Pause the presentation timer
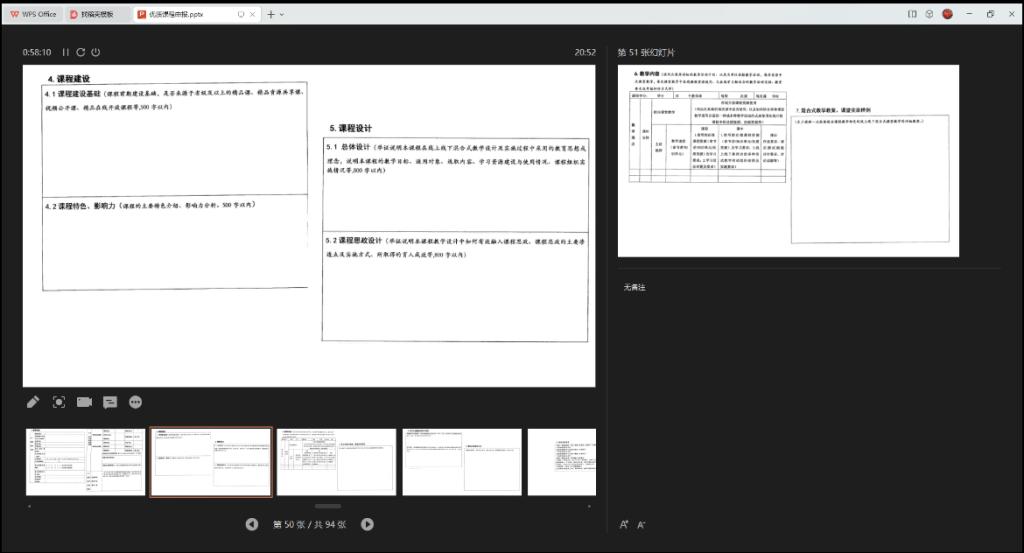Screen dimensions: 1024x553 click(x=66, y=52)
